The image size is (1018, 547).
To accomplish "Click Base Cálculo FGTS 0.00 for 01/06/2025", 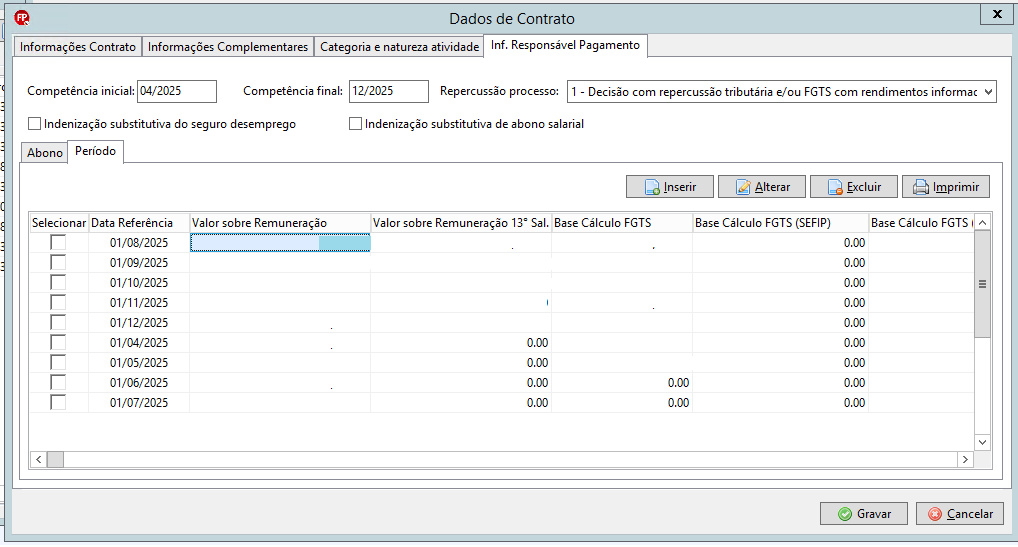I will (x=678, y=383).
